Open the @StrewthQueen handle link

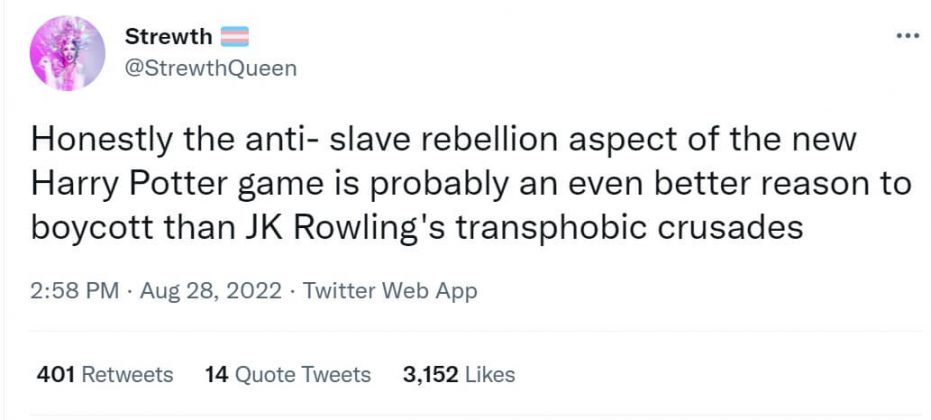(x=210, y=68)
